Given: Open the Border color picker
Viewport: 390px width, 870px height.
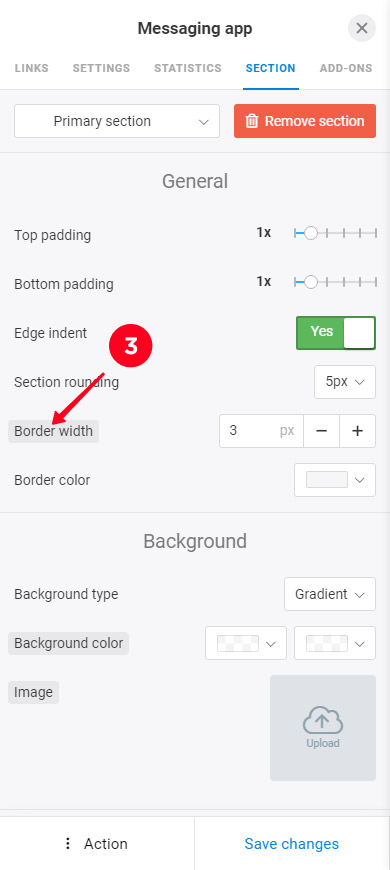Looking at the screenshot, I should point(335,480).
